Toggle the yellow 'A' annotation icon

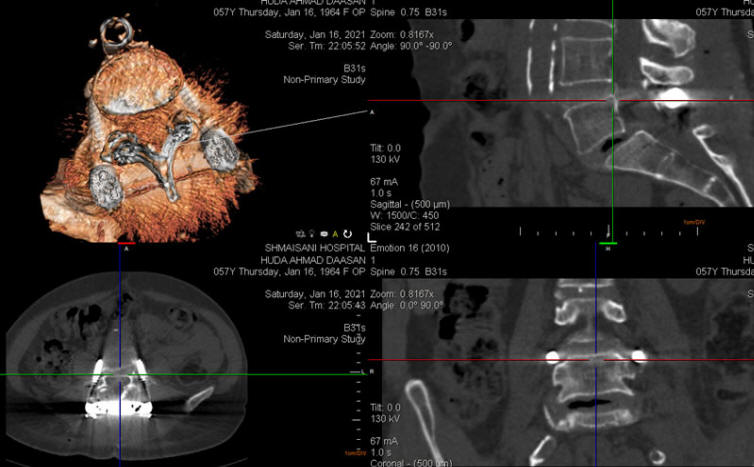point(336,235)
